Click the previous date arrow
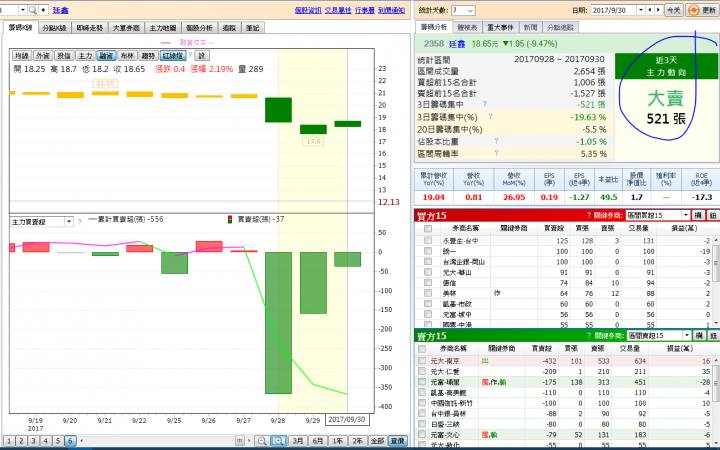Viewport: 720px width, 450px height. coord(650,10)
